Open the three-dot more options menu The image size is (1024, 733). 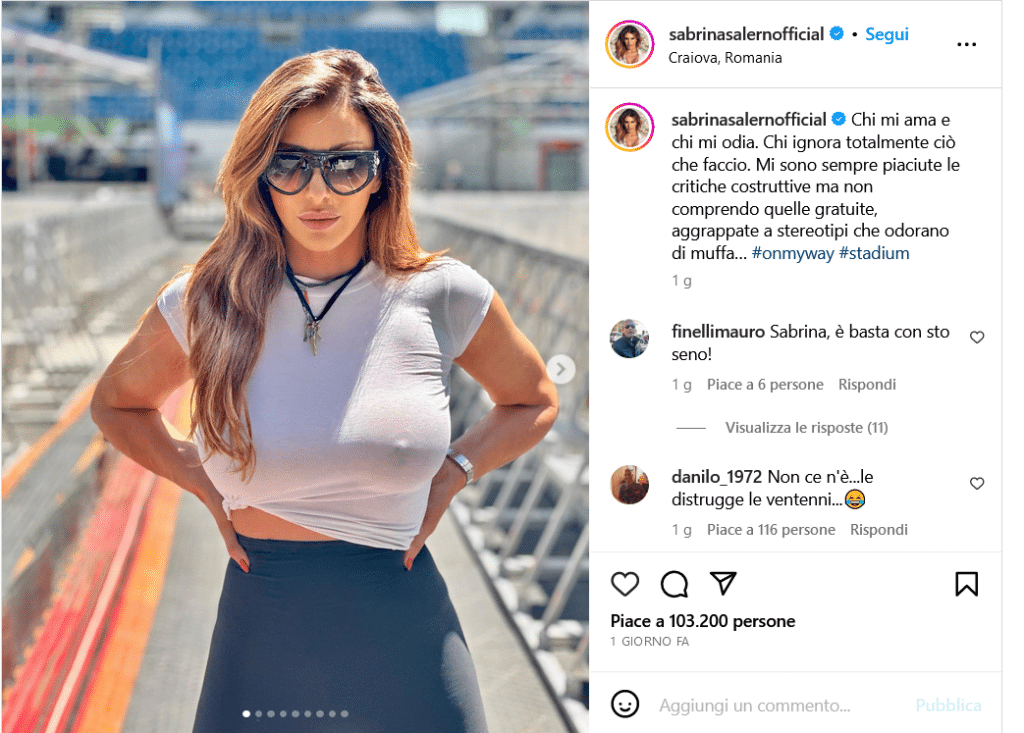pos(967,44)
